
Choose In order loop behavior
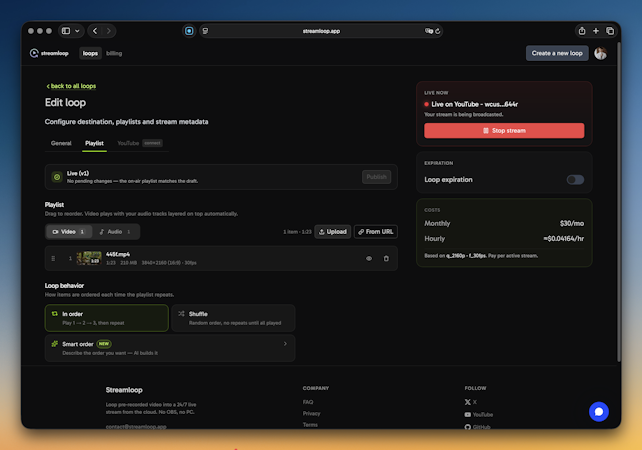(x=106, y=318)
